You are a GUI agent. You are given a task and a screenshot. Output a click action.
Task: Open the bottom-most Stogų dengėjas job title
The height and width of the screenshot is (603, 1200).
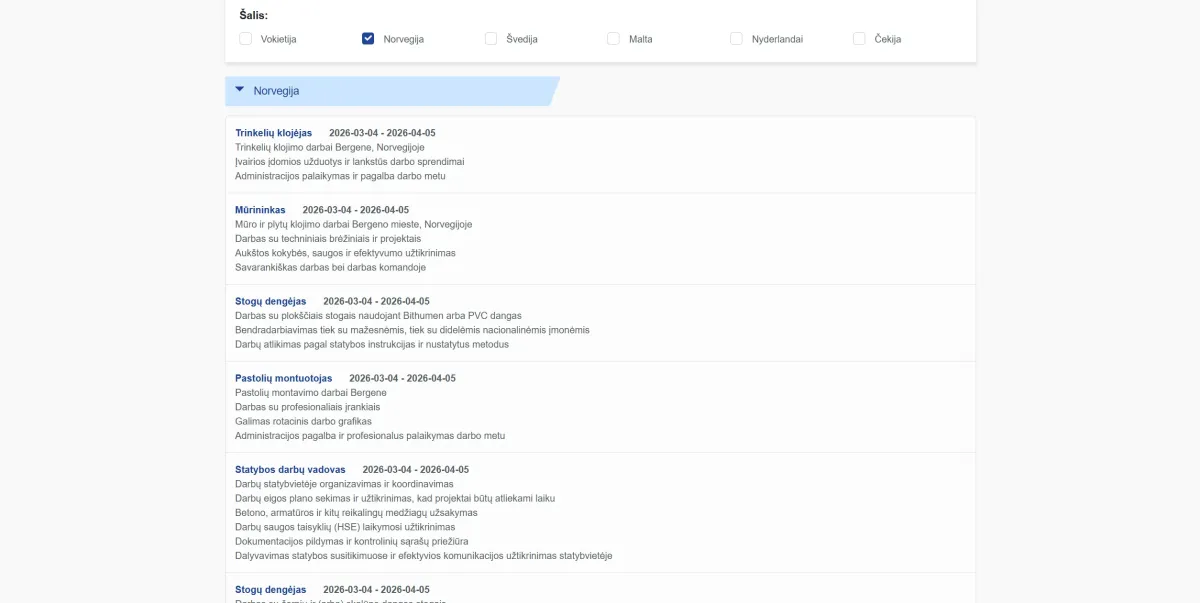(x=270, y=590)
